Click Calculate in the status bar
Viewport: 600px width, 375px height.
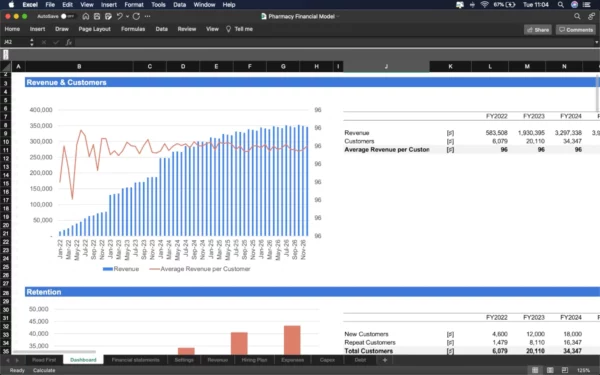pos(44,370)
